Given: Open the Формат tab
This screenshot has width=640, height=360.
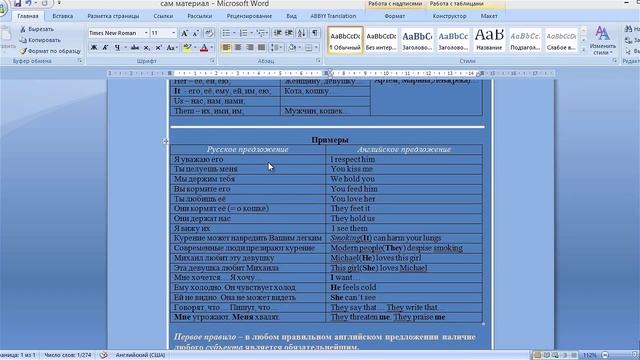Looking at the screenshot, I should click(394, 16).
